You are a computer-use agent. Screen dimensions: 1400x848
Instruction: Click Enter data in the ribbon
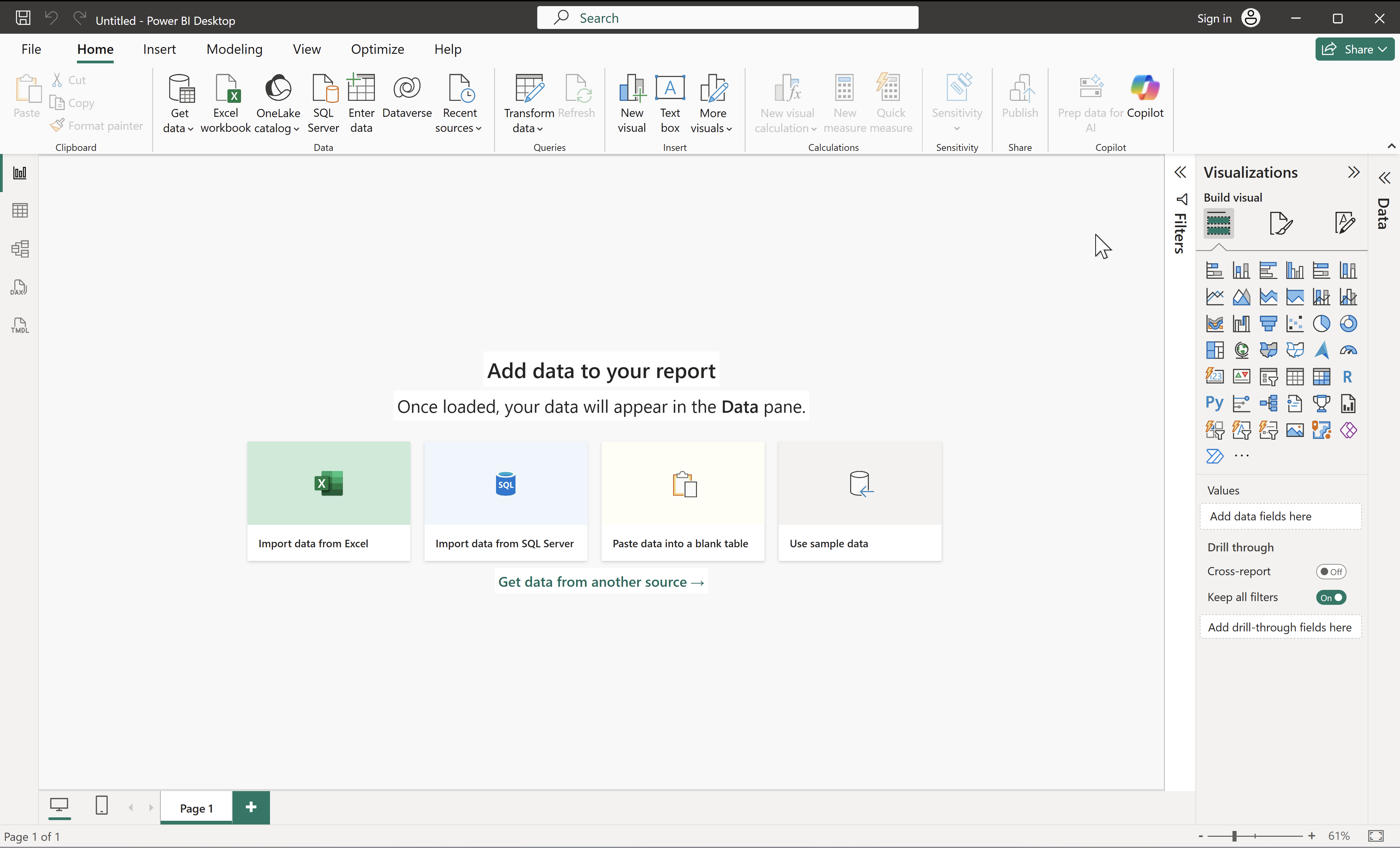[361, 104]
